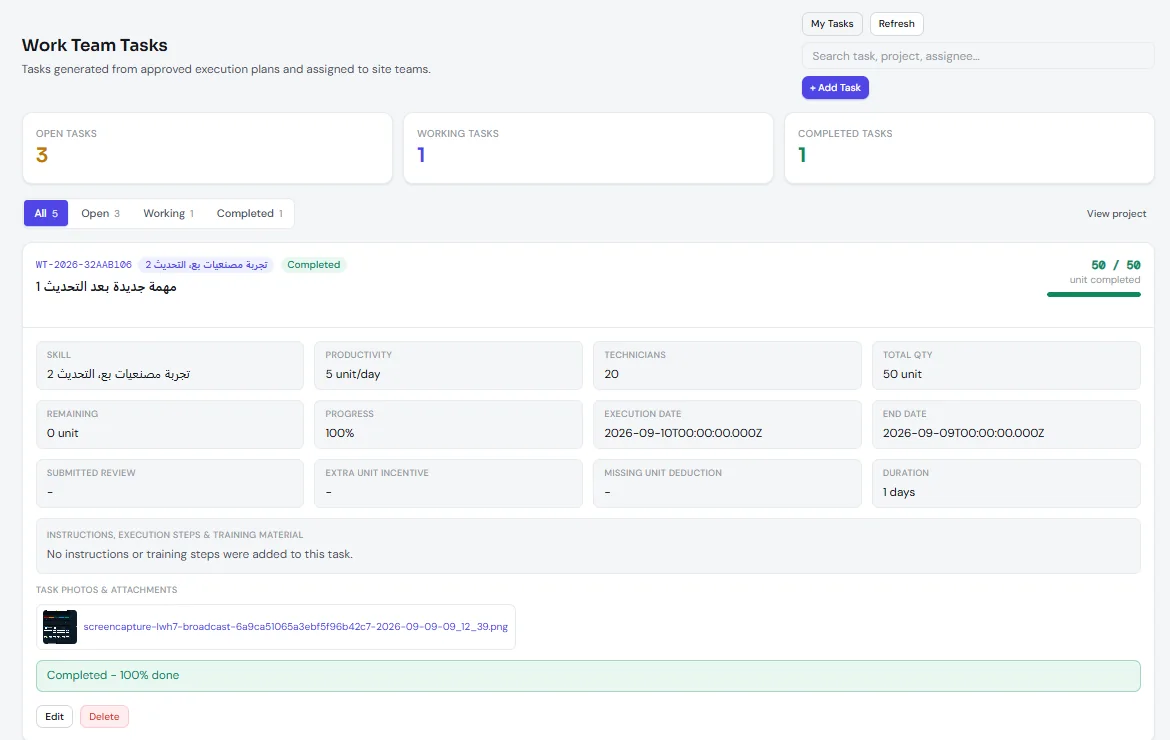Click the My Tasks button

tap(832, 24)
